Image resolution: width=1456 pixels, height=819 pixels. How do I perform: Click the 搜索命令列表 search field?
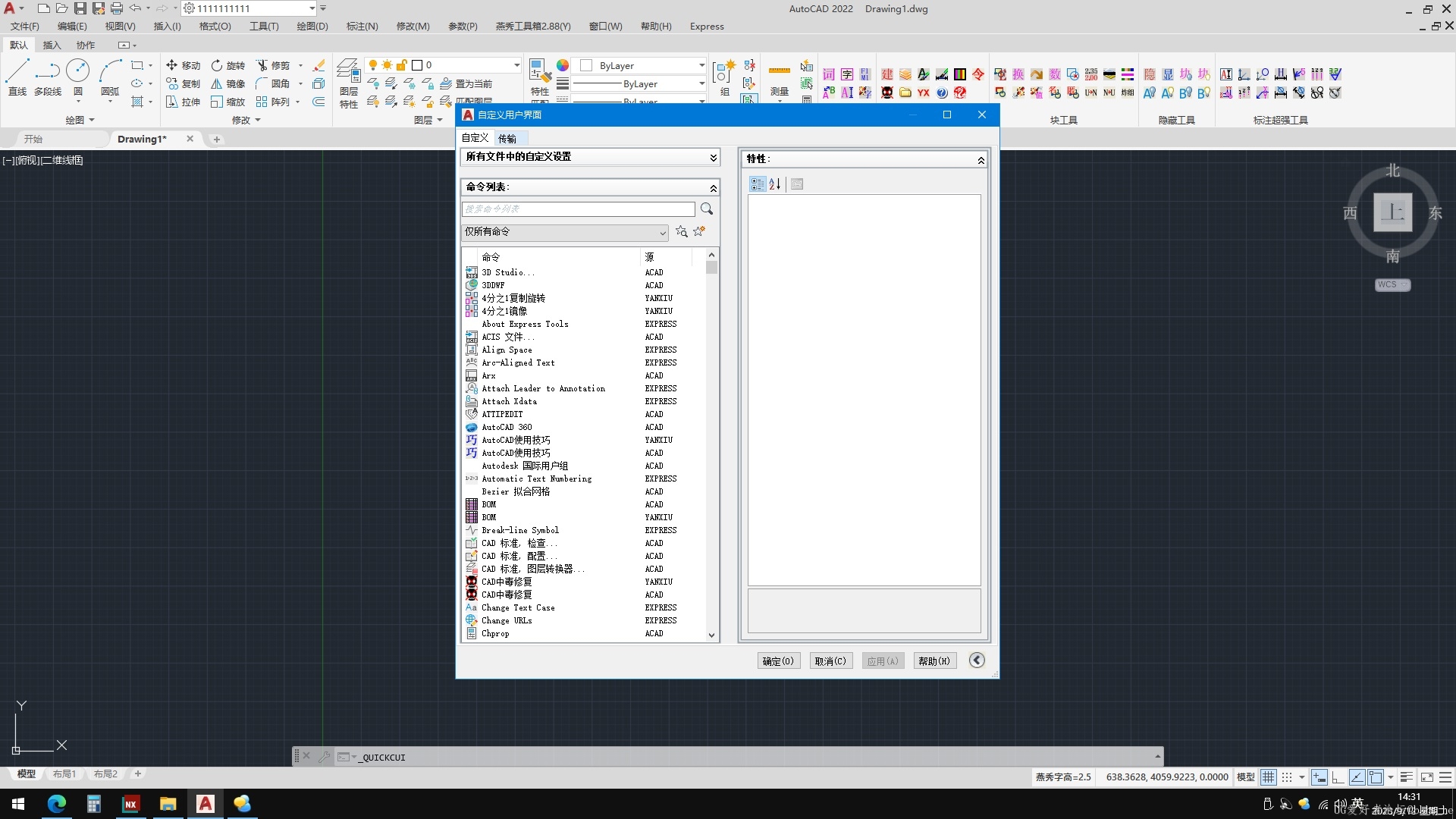click(578, 209)
